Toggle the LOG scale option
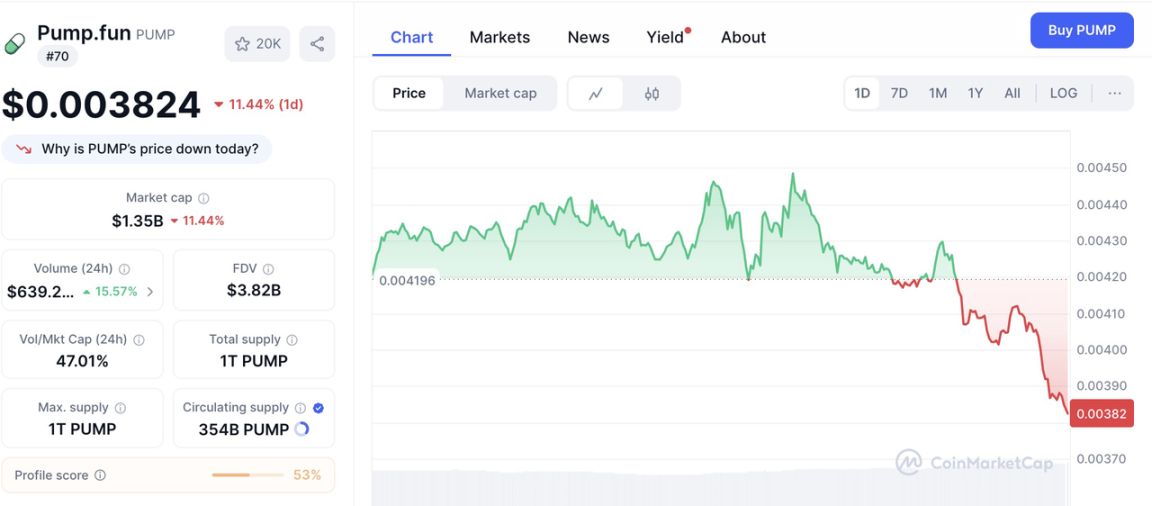Screen dimensions: 1152x506 (1063, 93)
